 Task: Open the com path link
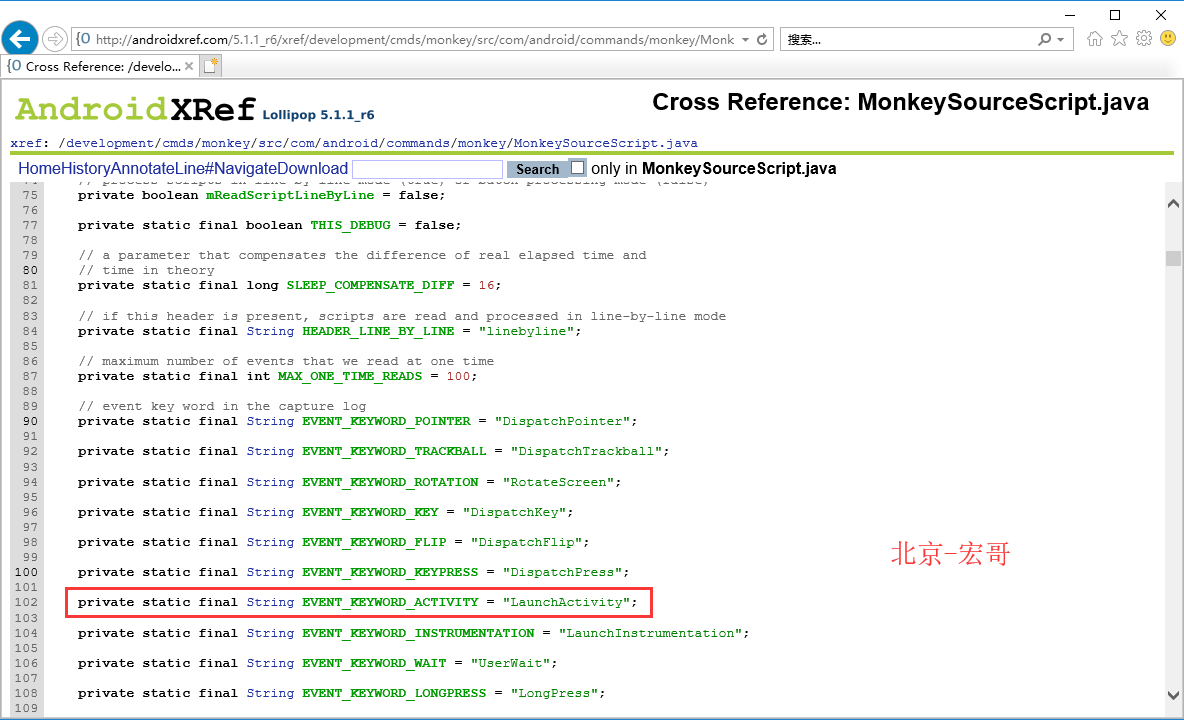pos(302,143)
